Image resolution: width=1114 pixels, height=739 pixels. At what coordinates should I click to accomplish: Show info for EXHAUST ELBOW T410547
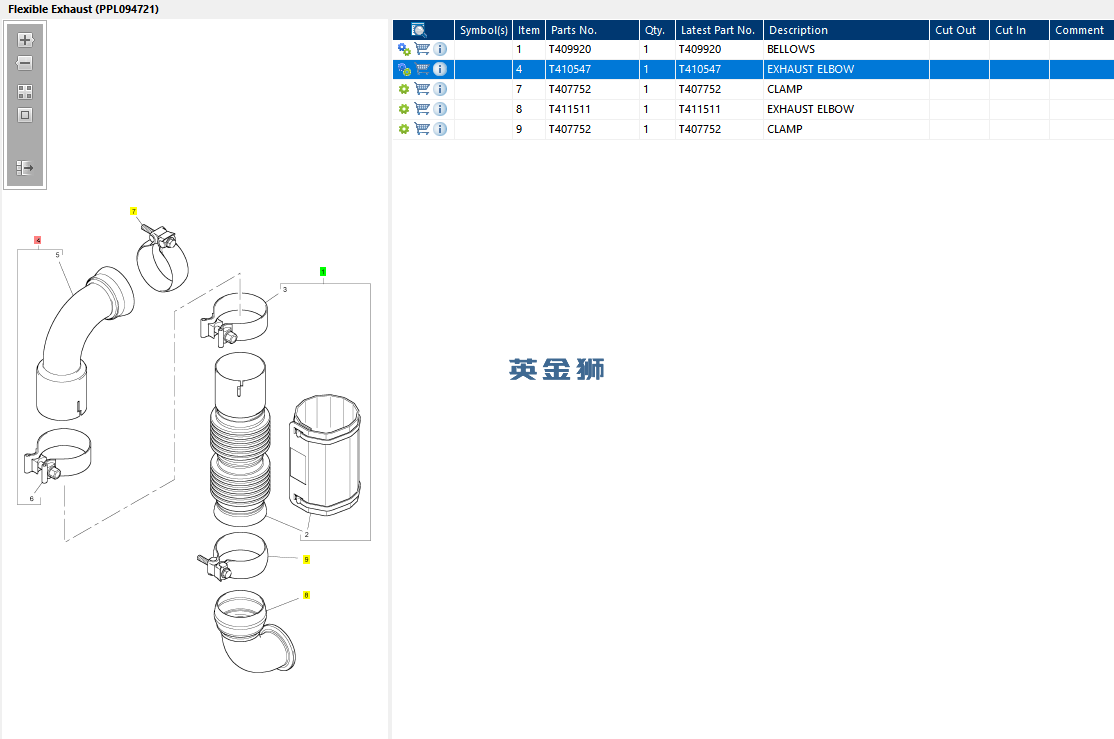tap(440, 69)
